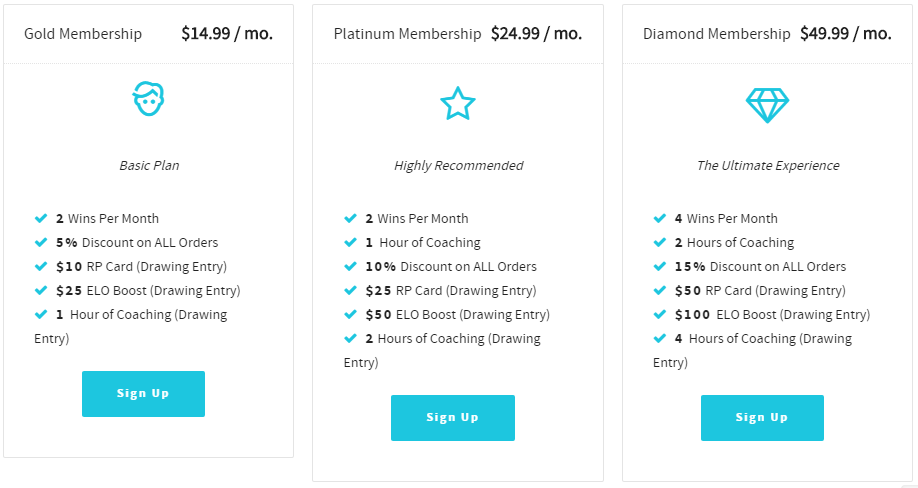Image resolution: width=918 pixels, height=488 pixels.
Task: Click checkmark next to 1 Hour of Coaching in Platinum
Action: 350,242
